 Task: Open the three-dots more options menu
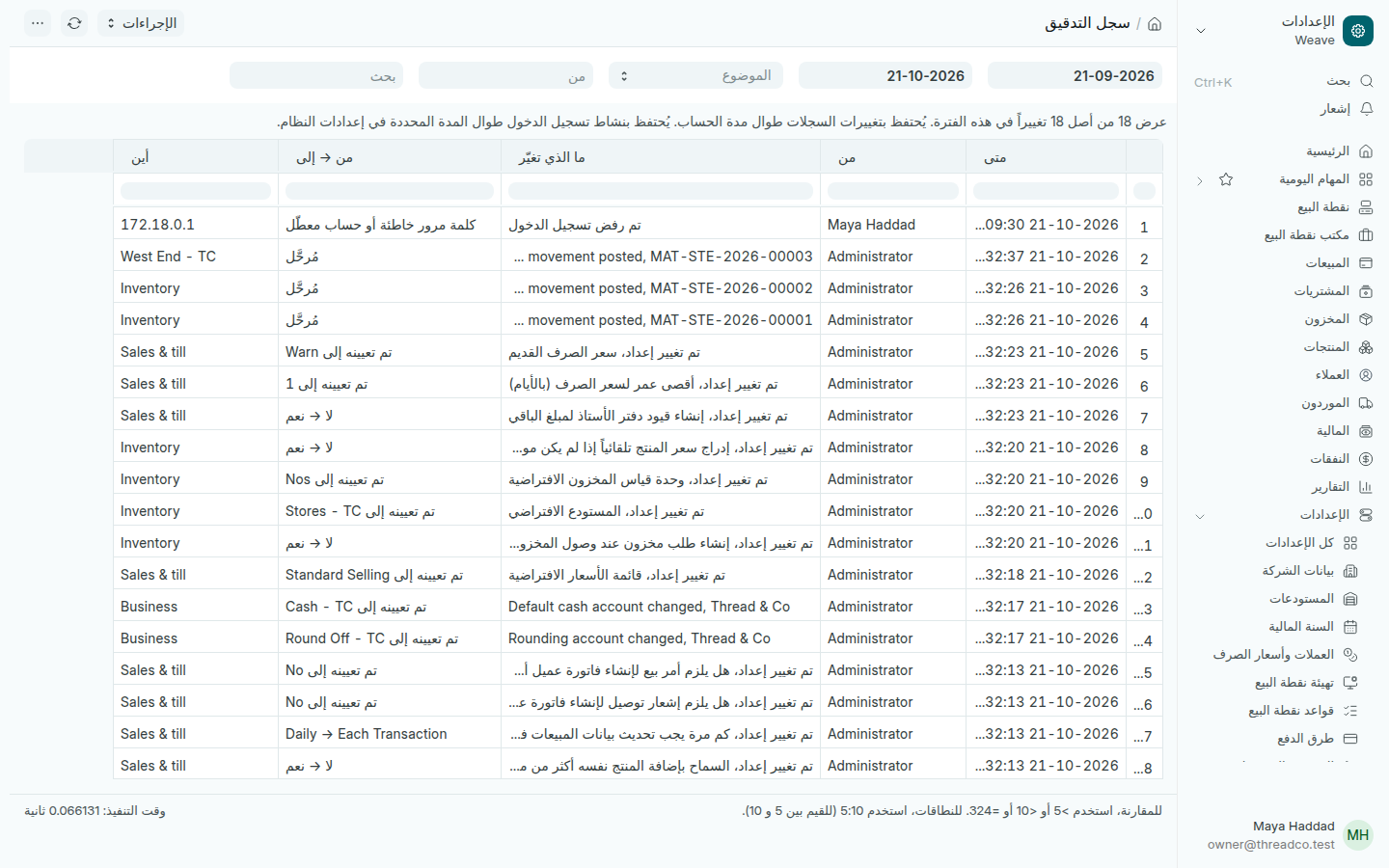coord(38,23)
